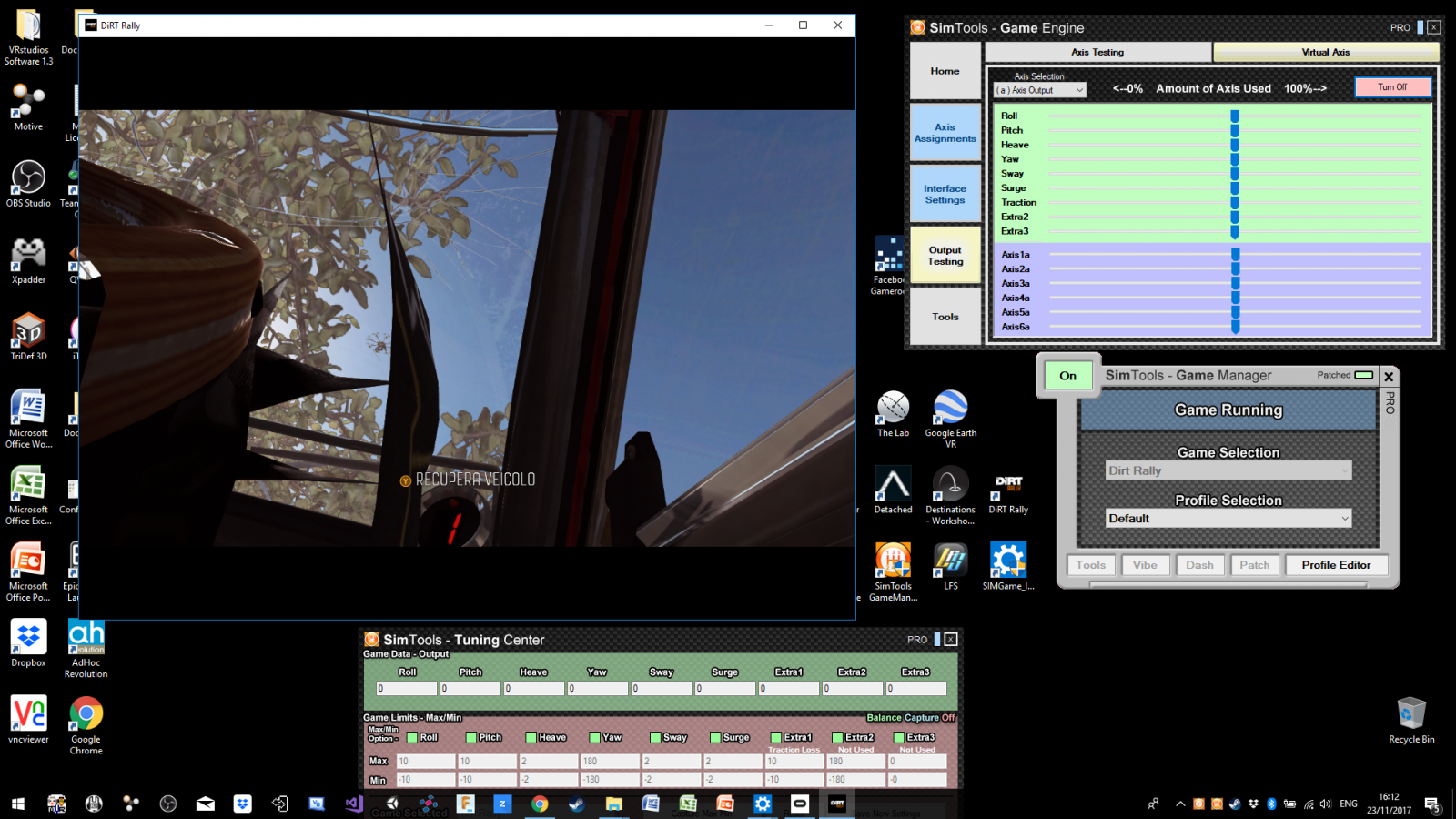Open the Xpadder desktop shortcut

click(28, 255)
